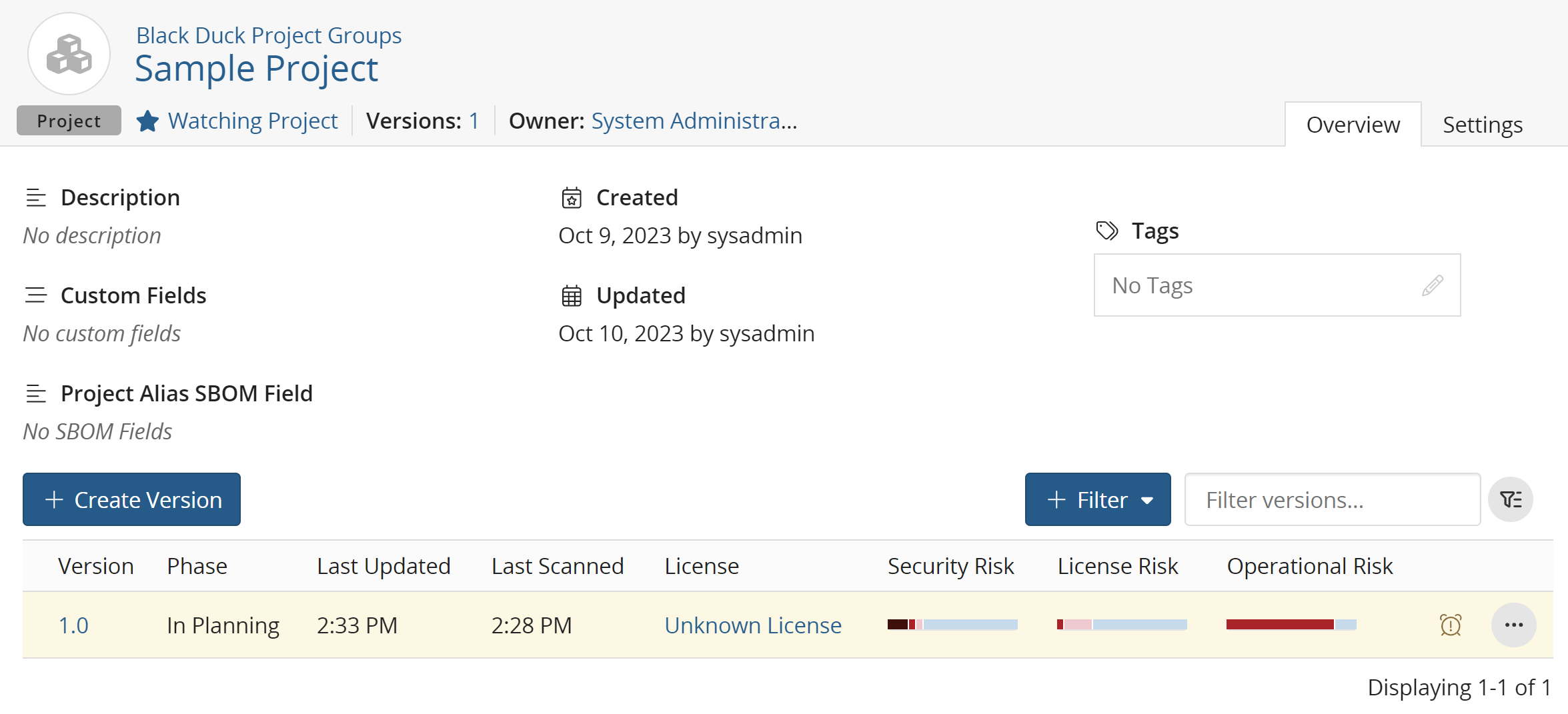Viewport: 1568px width, 714px height.
Task: Click the project cubes avatar icon
Action: click(x=69, y=54)
